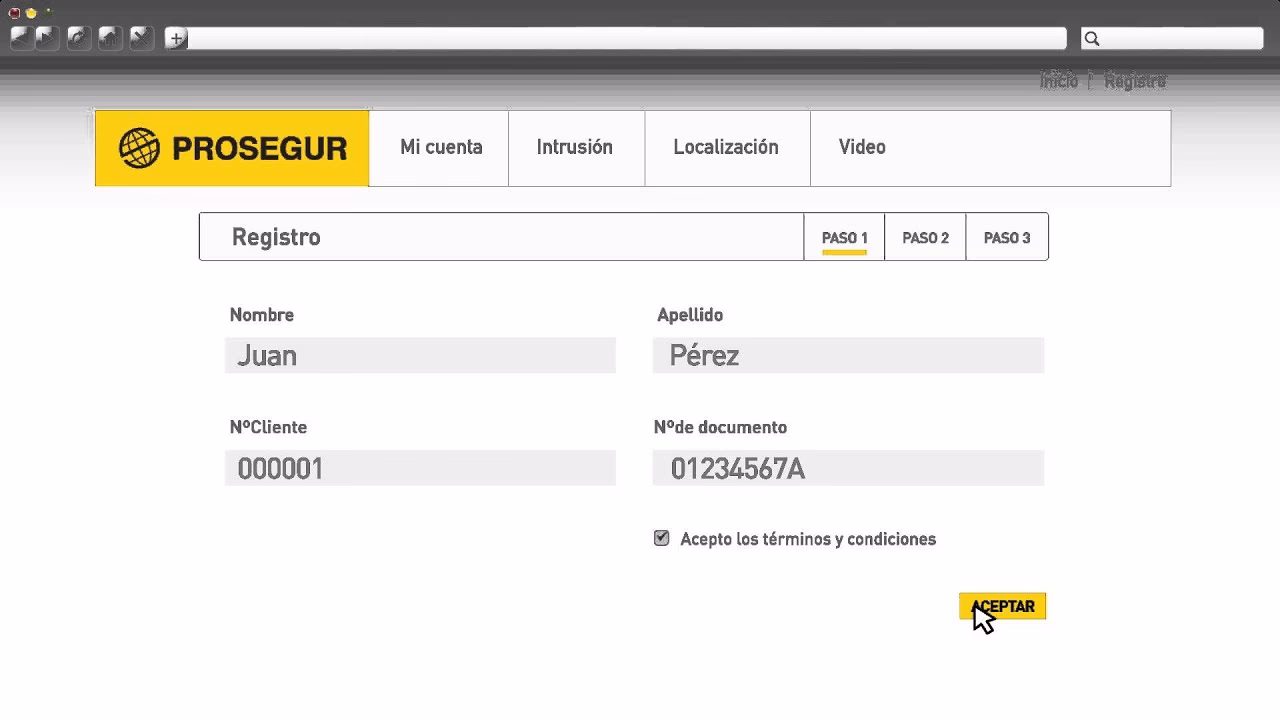
Task: Click inside the Nombre input field
Action: coord(420,355)
